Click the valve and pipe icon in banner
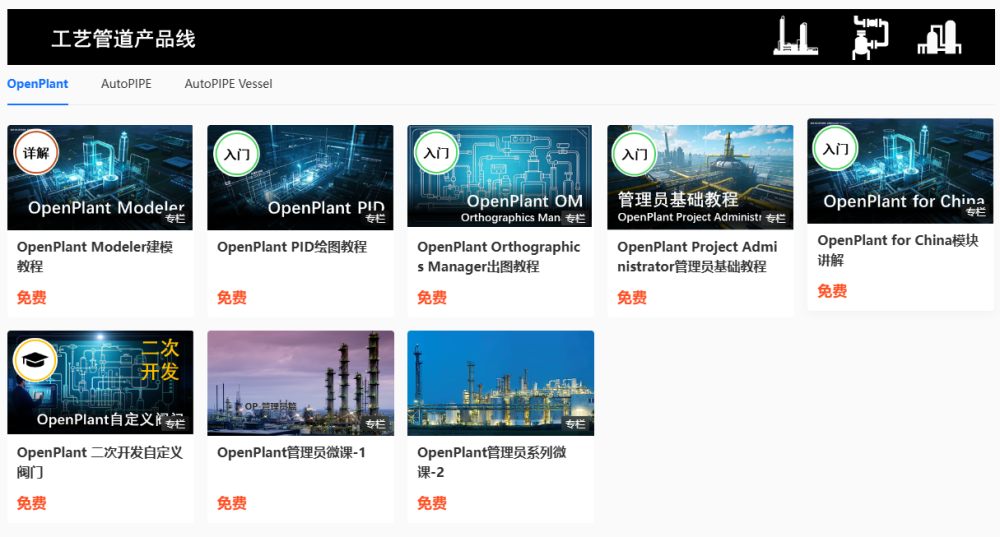This screenshot has width=1000, height=537. point(868,37)
